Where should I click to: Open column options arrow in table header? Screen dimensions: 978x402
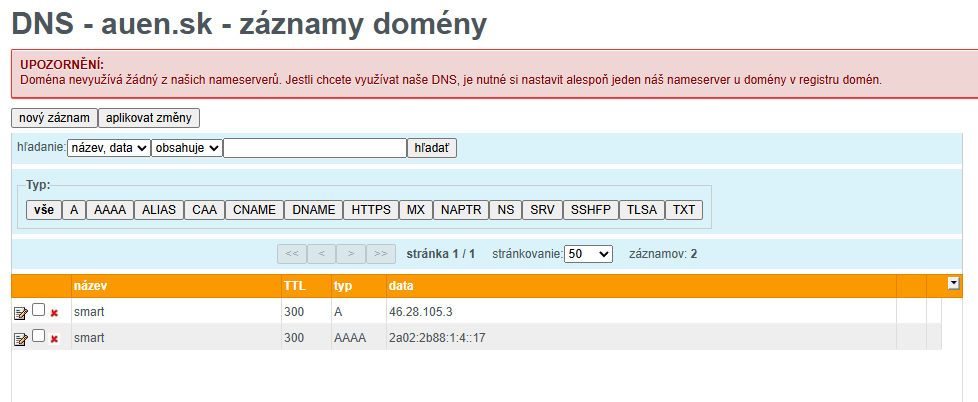tap(953, 284)
